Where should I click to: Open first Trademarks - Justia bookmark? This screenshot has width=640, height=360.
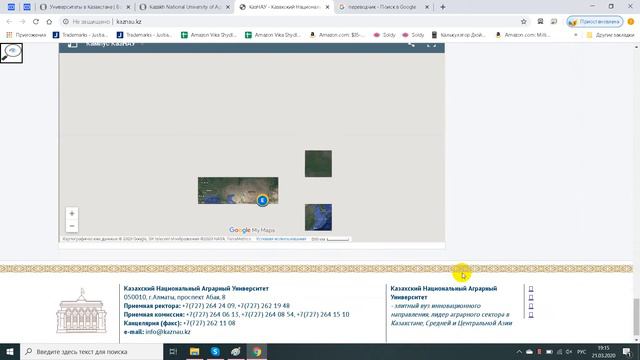pyautogui.click(x=80, y=35)
